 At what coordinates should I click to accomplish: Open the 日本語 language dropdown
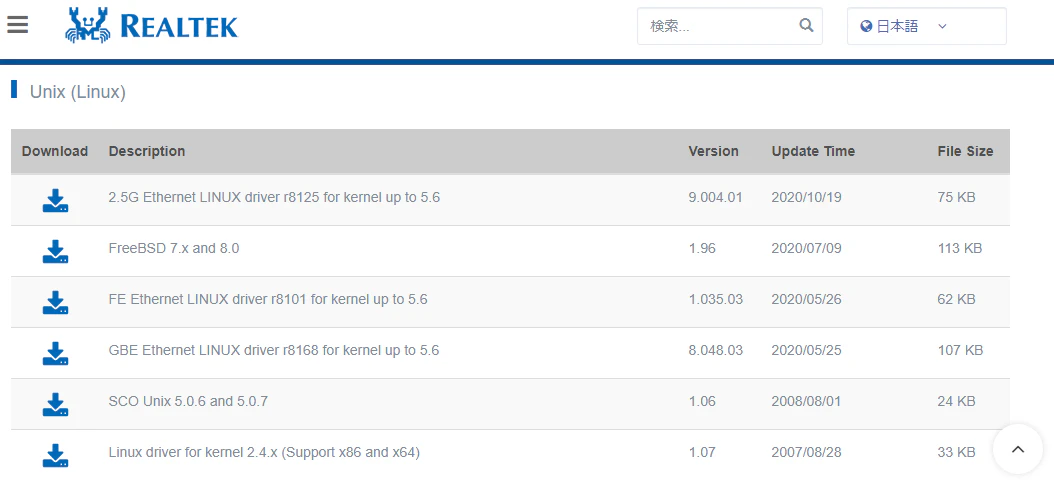(x=926, y=26)
